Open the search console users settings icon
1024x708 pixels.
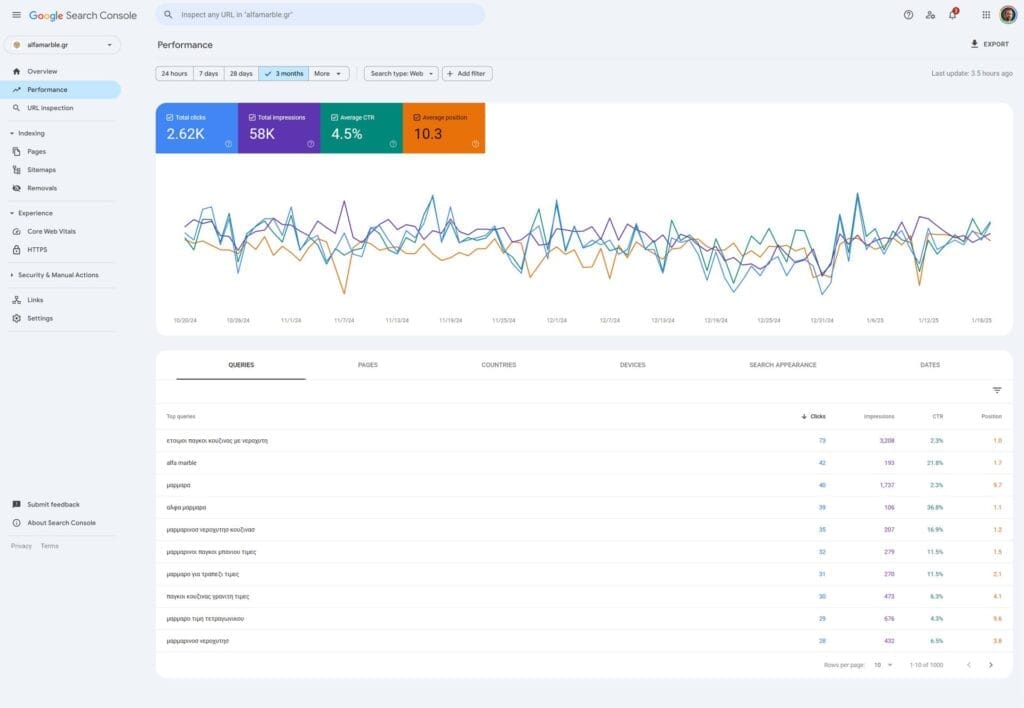click(x=930, y=15)
